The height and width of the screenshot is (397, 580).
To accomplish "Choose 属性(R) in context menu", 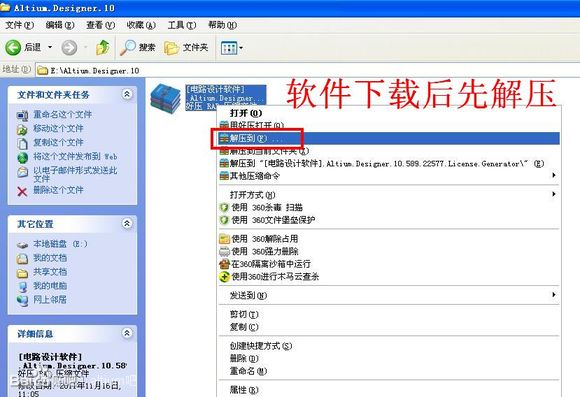I will (x=388, y=390).
